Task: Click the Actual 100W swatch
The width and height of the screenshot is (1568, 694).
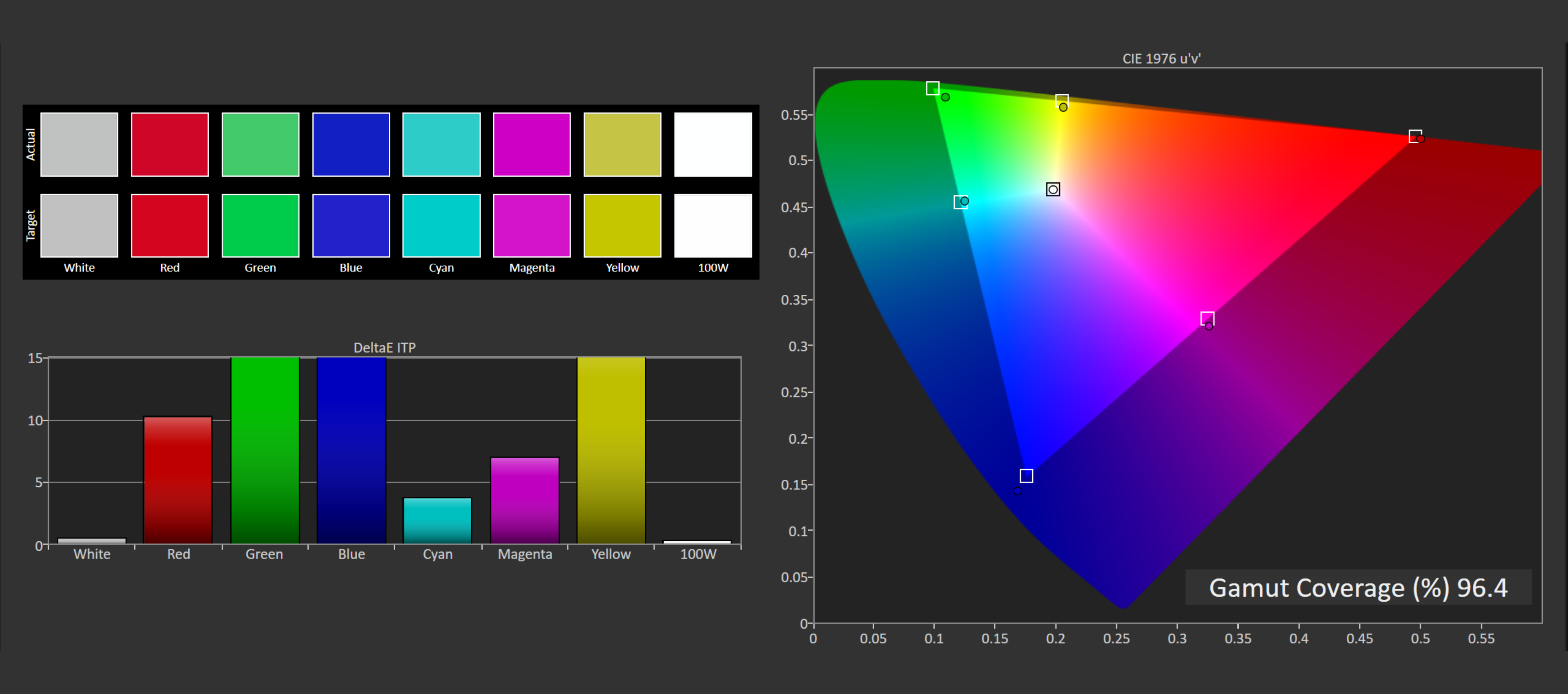Action: tap(713, 144)
